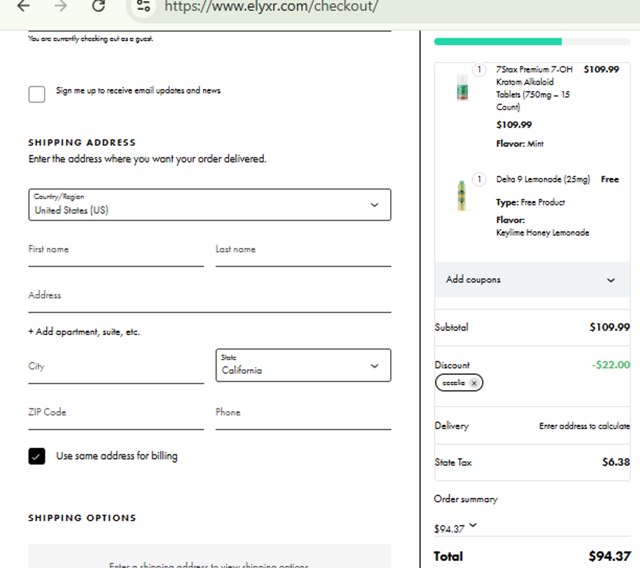Click quantity badge on 7Stax item

479,70
